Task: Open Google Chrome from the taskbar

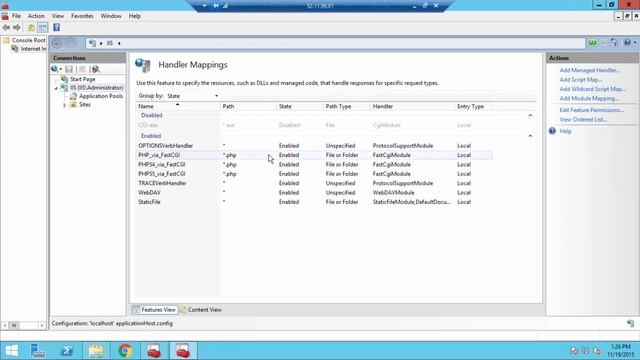Action: tap(125, 351)
